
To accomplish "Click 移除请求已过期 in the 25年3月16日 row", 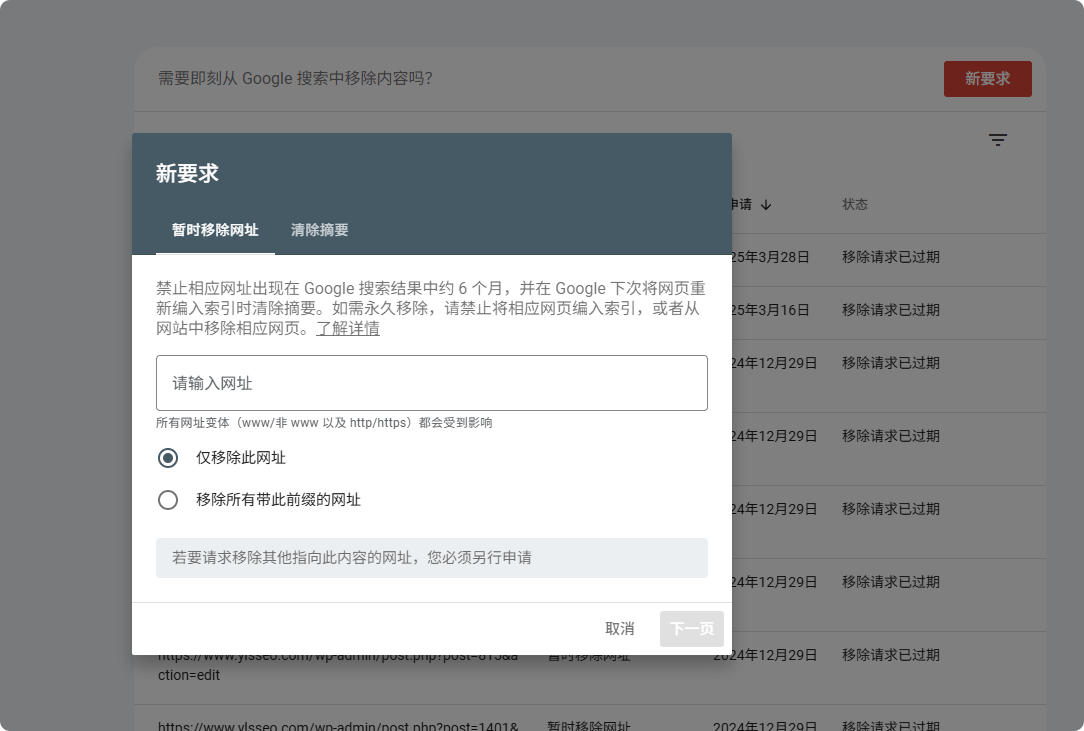I will tap(890, 311).
